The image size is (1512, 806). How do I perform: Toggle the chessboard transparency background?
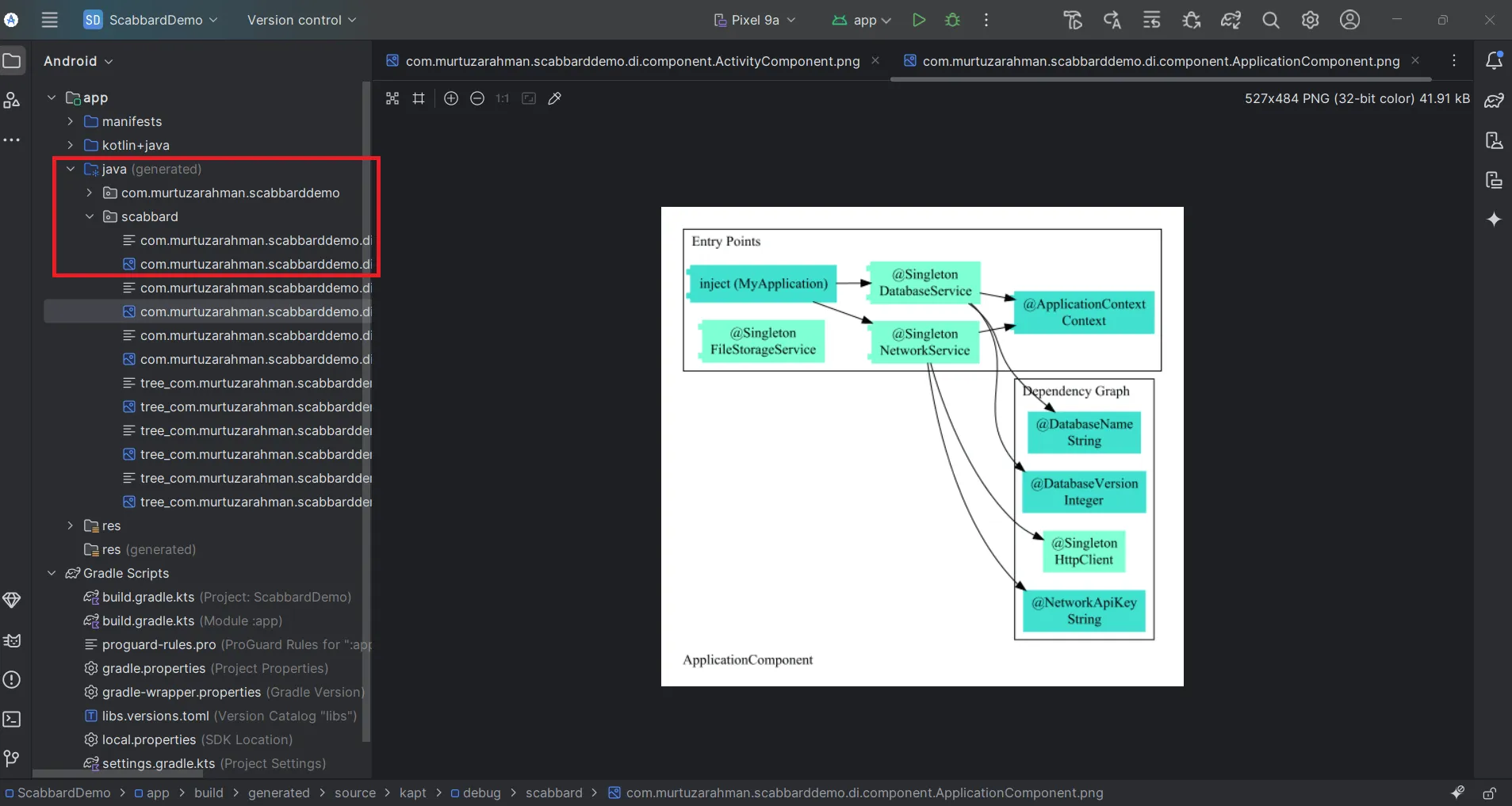pos(392,98)
